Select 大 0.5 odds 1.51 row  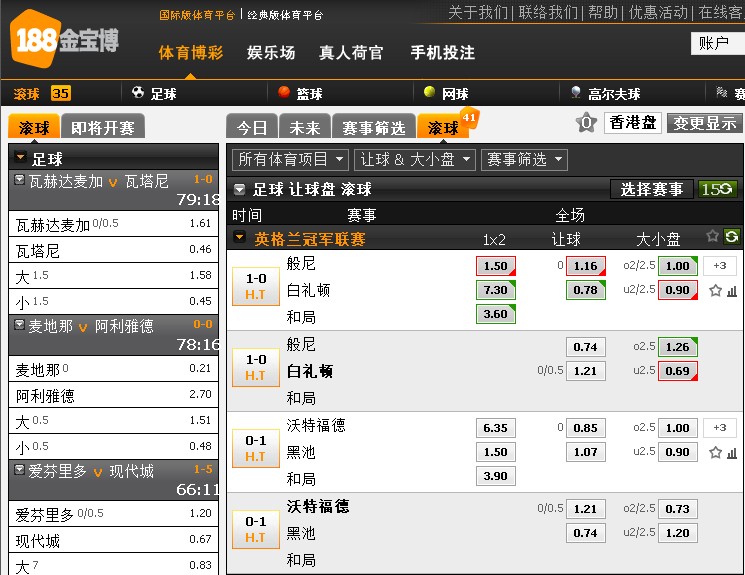click(114, 421)
